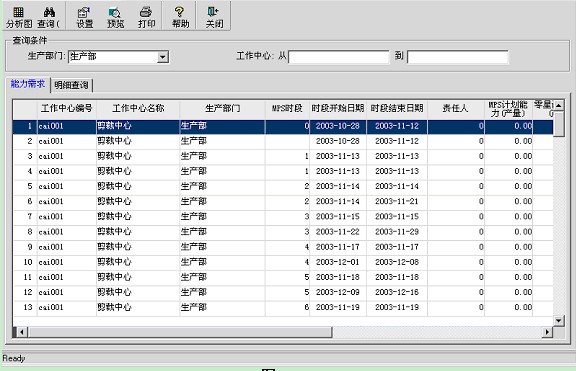576x371 pixels.
Task: Click 责任人 value 0 in row 10
Action: 481,262
